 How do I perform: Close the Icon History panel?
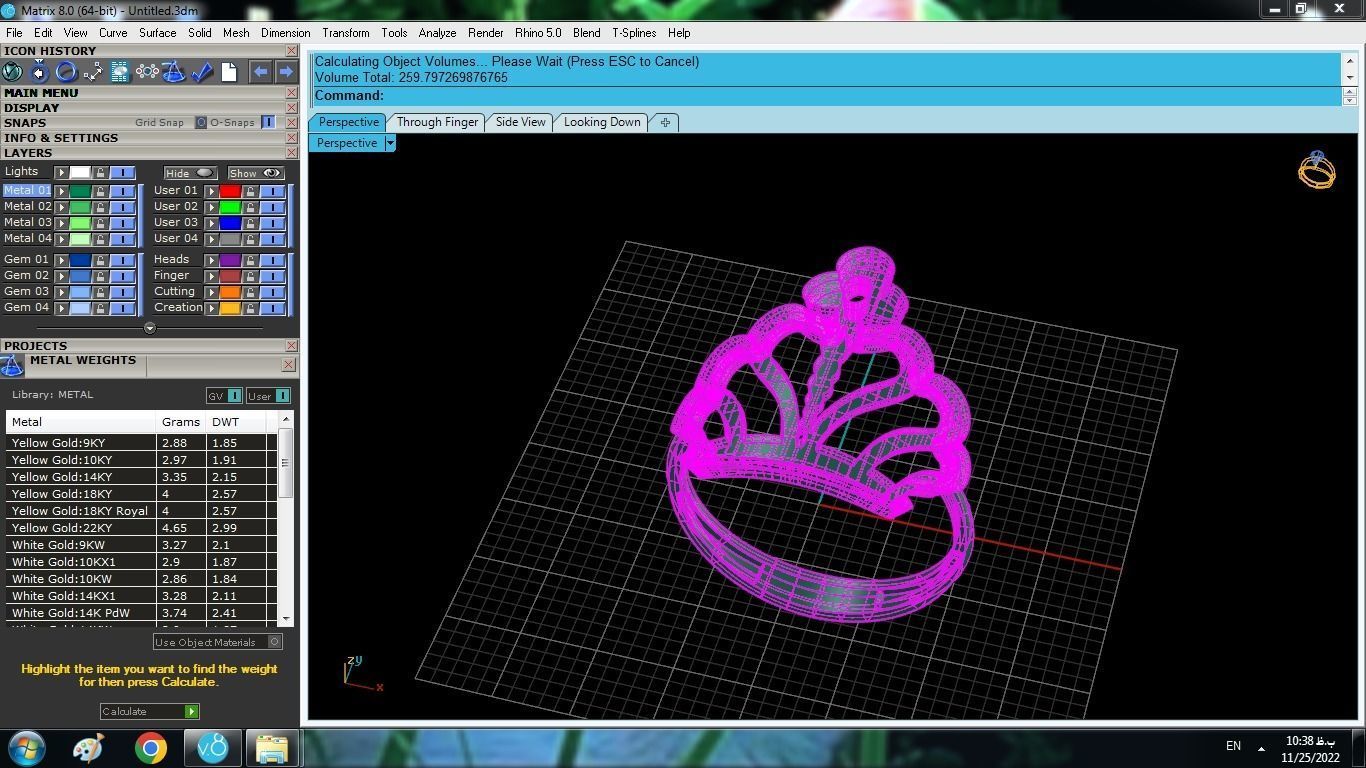291,51
